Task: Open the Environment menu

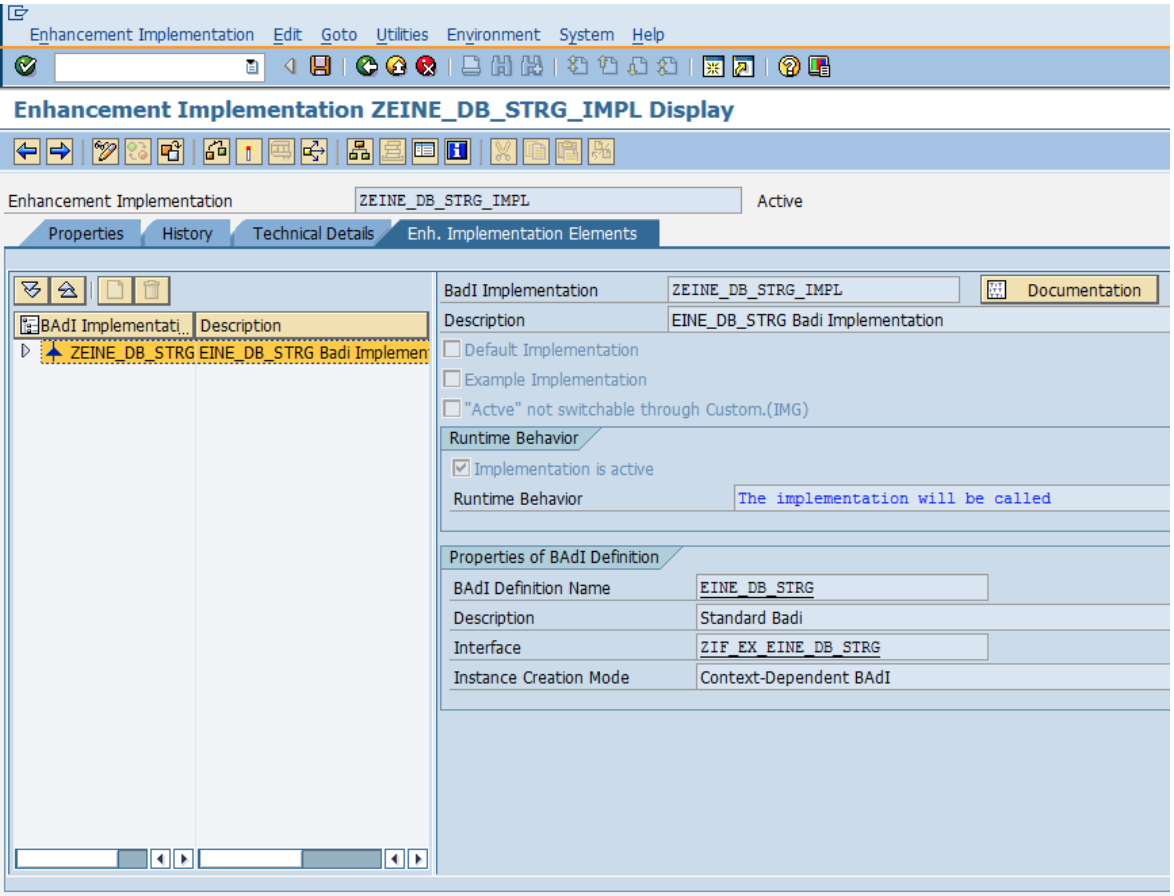Action: [x=493, y=34]
